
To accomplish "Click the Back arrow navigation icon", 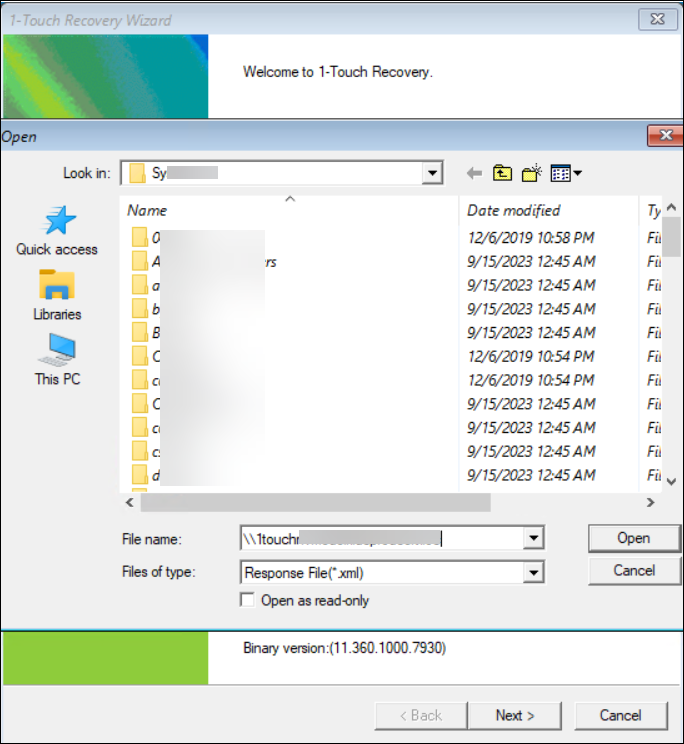I will pyautogui.click(x=474, y=173).
